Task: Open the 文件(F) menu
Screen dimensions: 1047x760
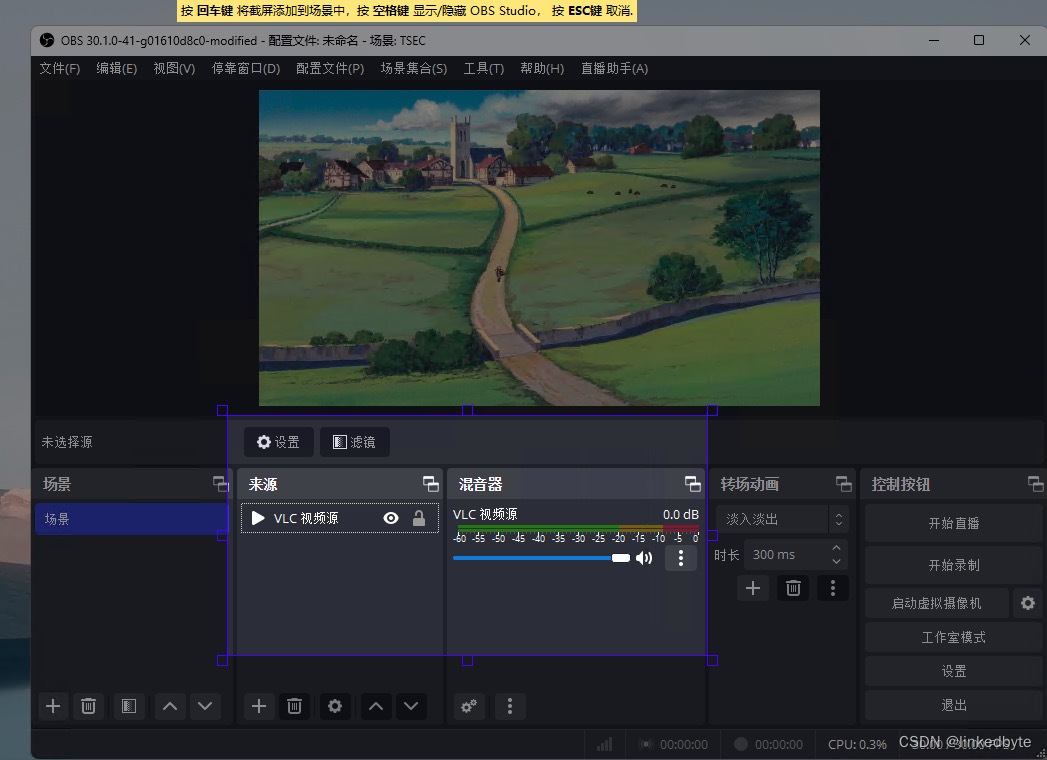Action: 59,69
